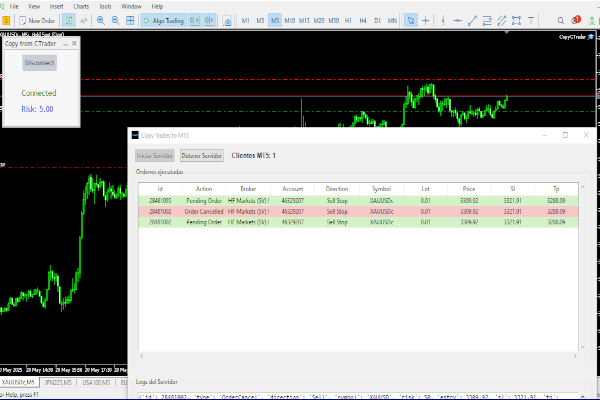
Task: Toggle chart auto scroll icon
Action: click(194, 21)
